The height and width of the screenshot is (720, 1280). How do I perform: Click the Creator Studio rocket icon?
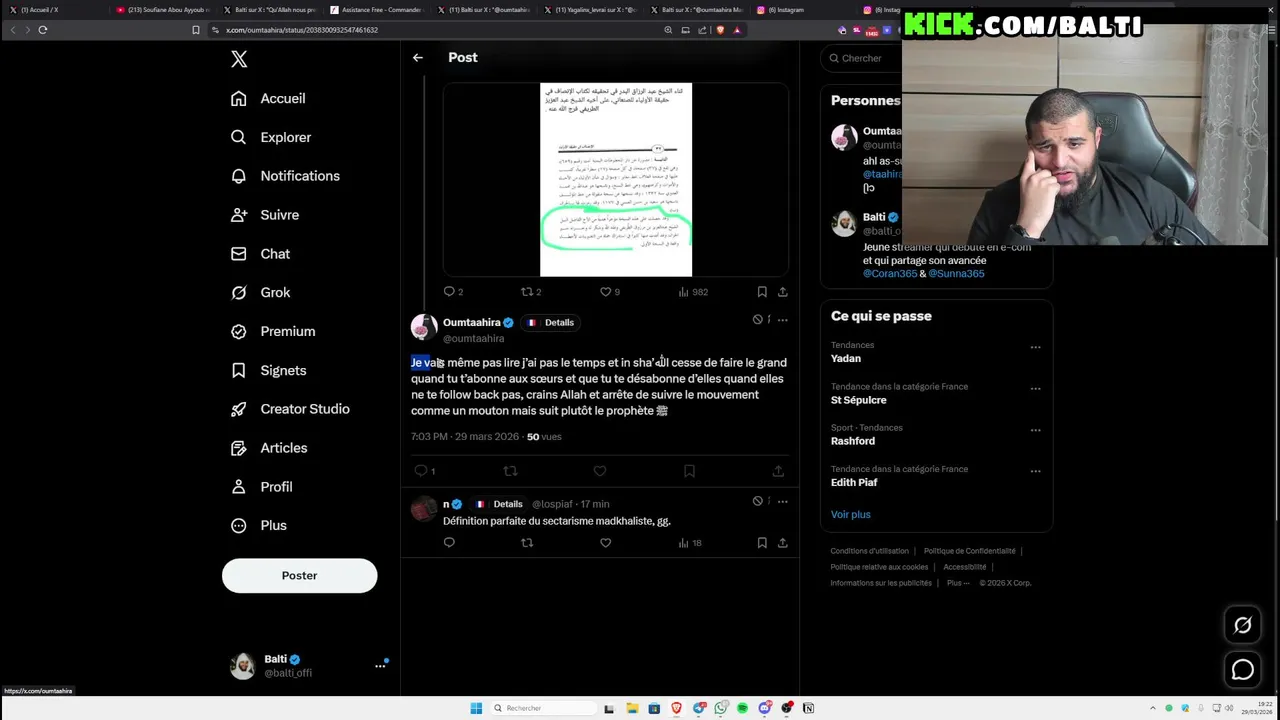click(238, 409)
